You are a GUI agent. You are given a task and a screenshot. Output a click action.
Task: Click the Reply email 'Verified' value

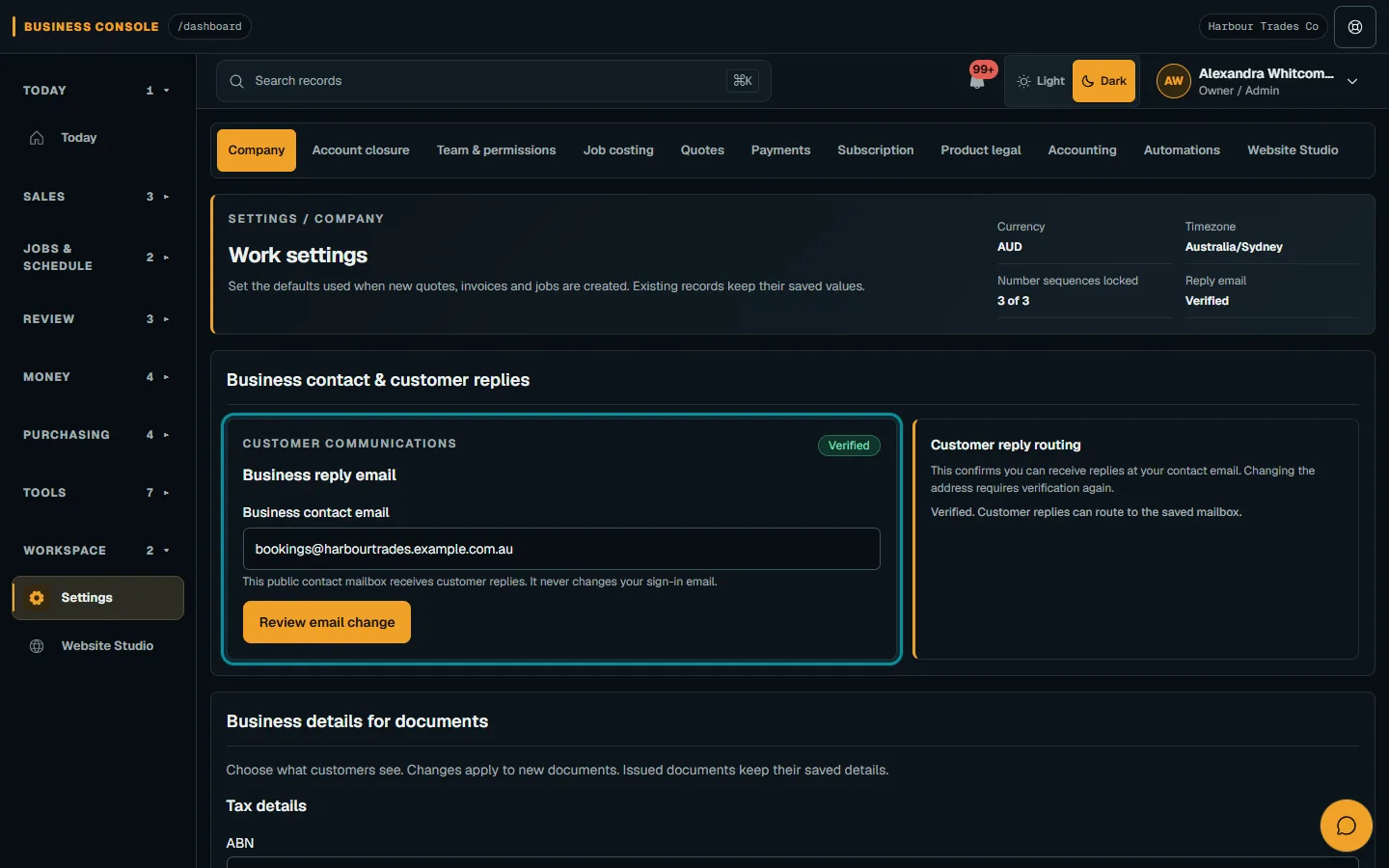(1207, 301)
